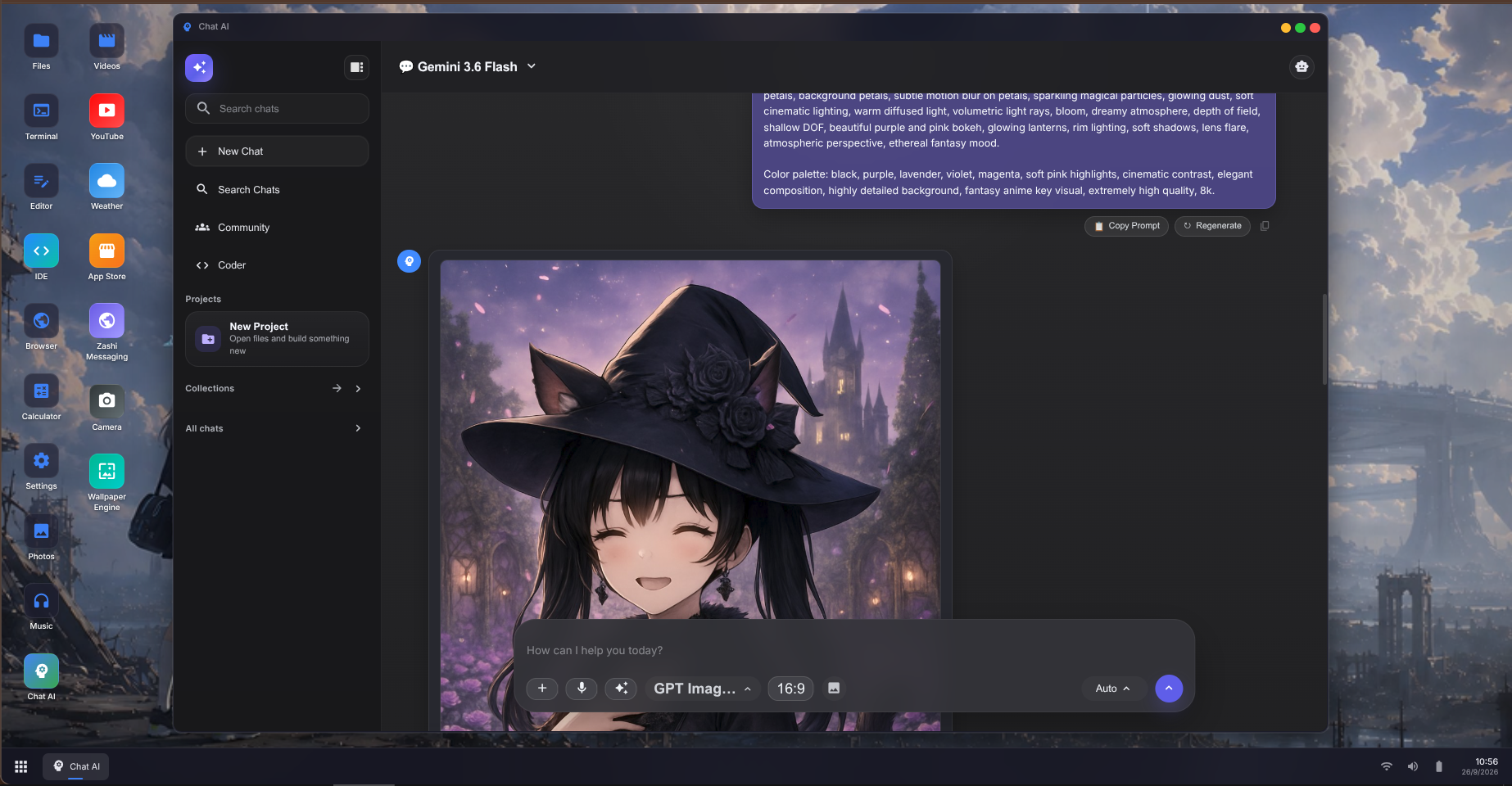Image resolution: width=1512 pixels, height=786 pixels.
Task: Click the Chat AI taskbar button
Action: [76, 766]
